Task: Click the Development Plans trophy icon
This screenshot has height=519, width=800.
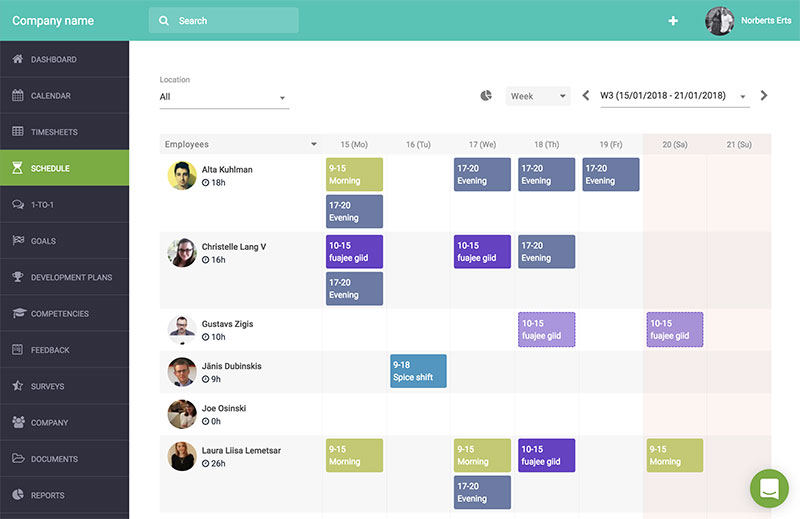Action: 18,277
